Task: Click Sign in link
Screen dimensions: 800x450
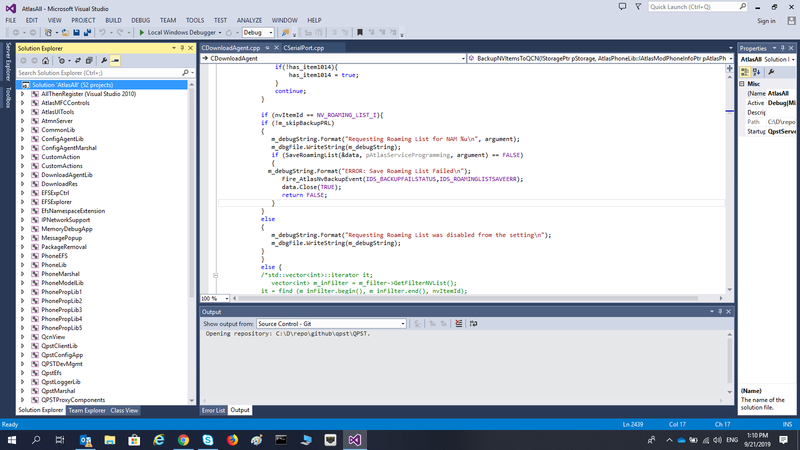Action: (x=766, y=21)
